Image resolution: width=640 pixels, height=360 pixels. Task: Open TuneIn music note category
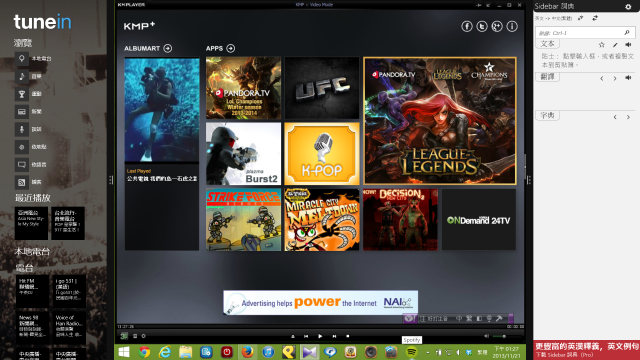pyautogui.click(x=22, y=76)
